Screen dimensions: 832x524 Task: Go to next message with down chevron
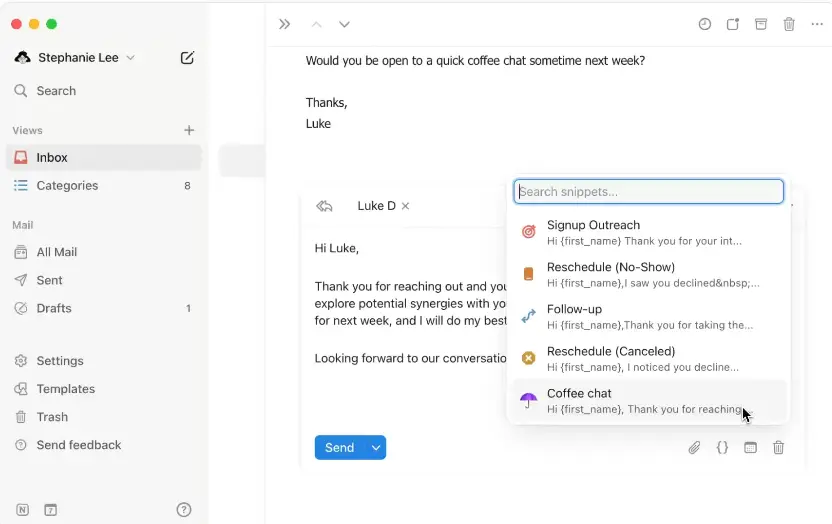pos(344,24)
